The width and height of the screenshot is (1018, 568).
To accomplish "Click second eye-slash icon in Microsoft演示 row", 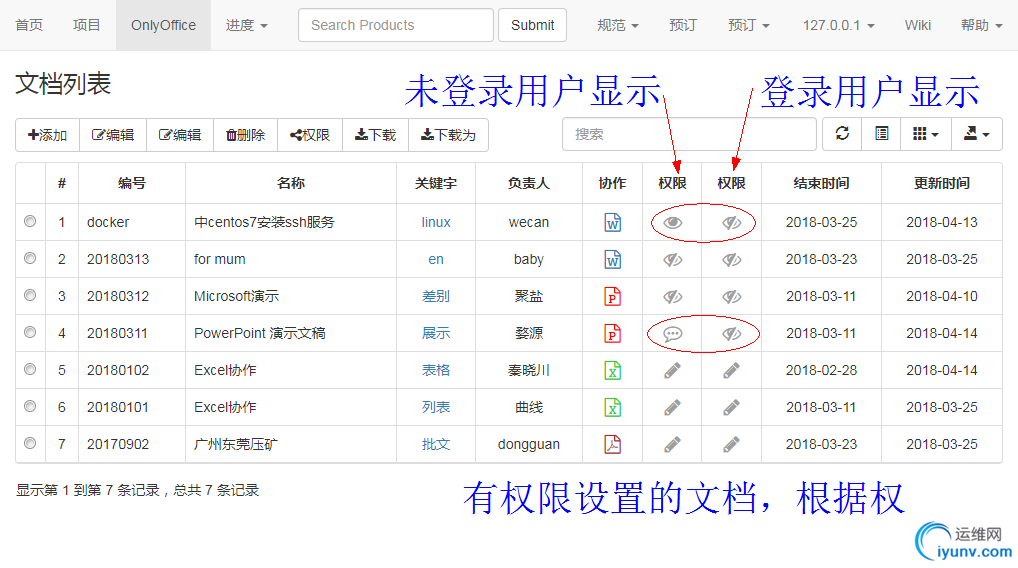I will [x=732, y=297].
